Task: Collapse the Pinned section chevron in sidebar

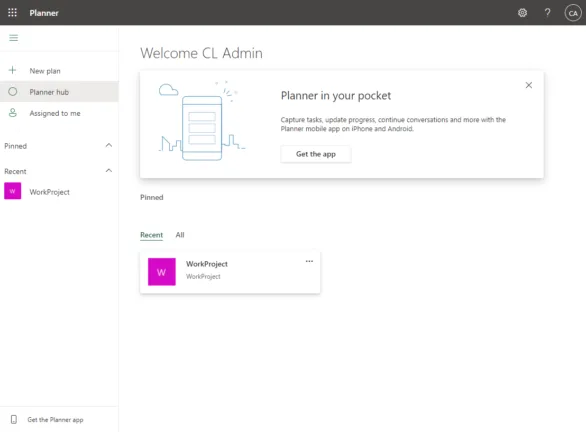Action: tap(109, 145)
